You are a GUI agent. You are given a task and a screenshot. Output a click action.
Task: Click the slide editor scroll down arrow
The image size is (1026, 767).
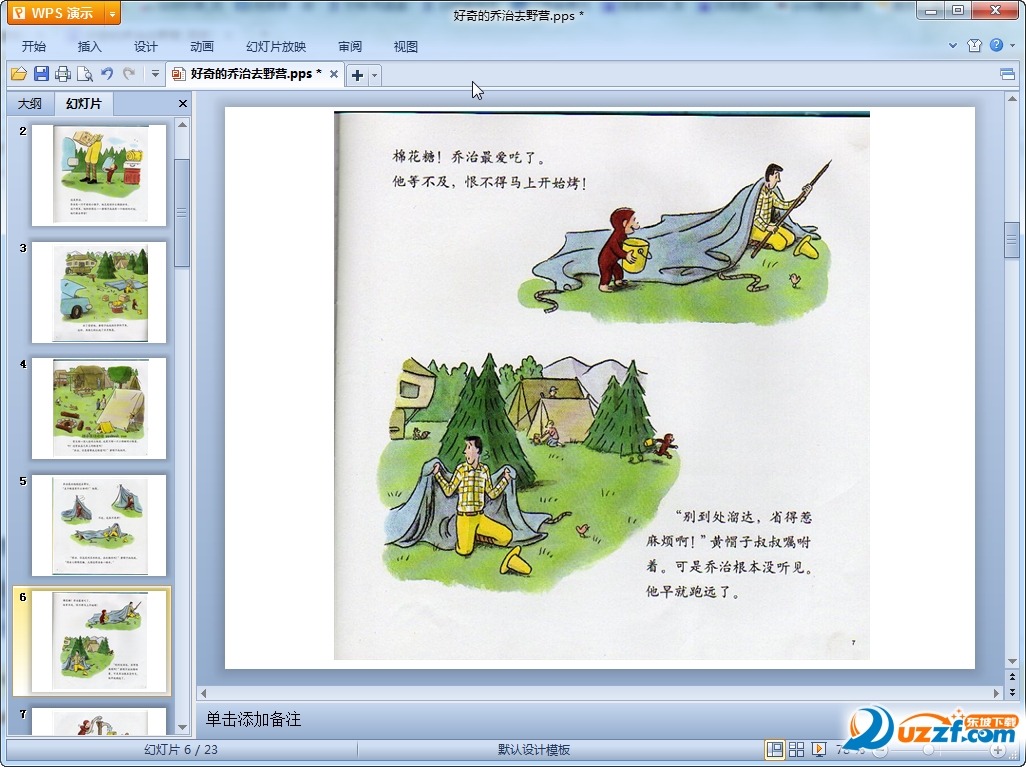[x=1012, y=662]
